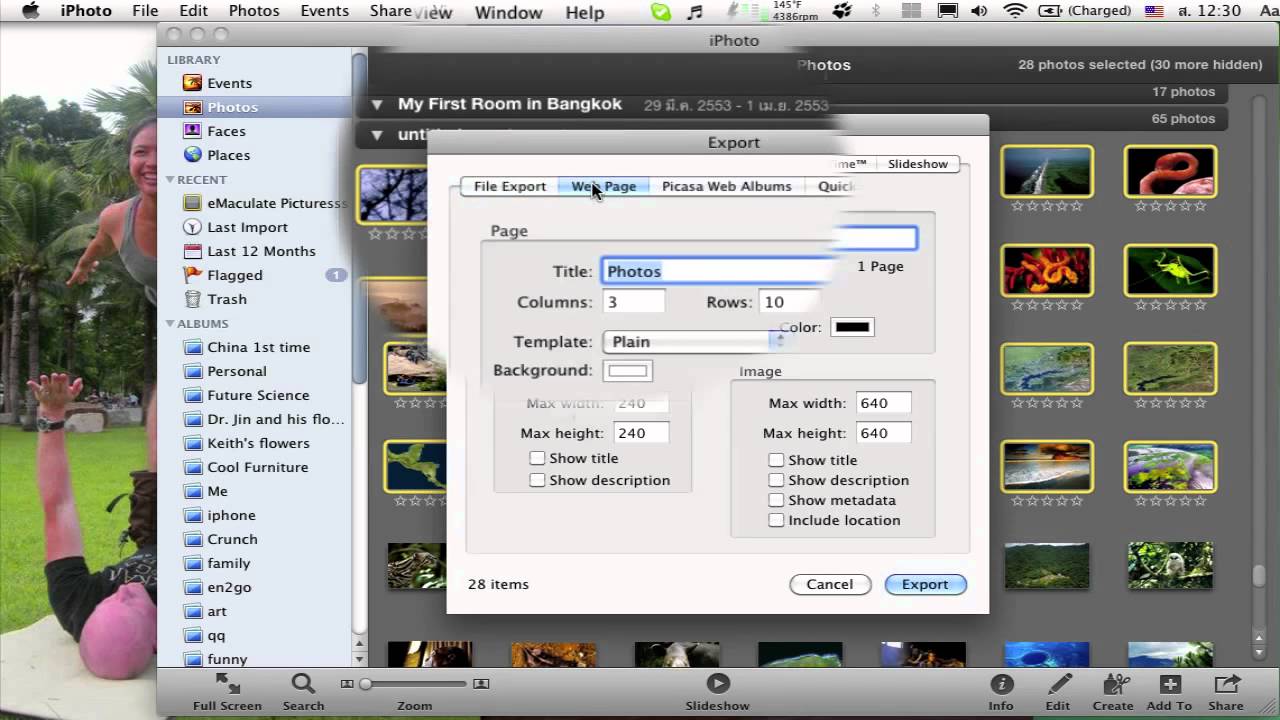
Task: Select the Web Page tab
Action: pyautogui.click(x=604, y=186)
